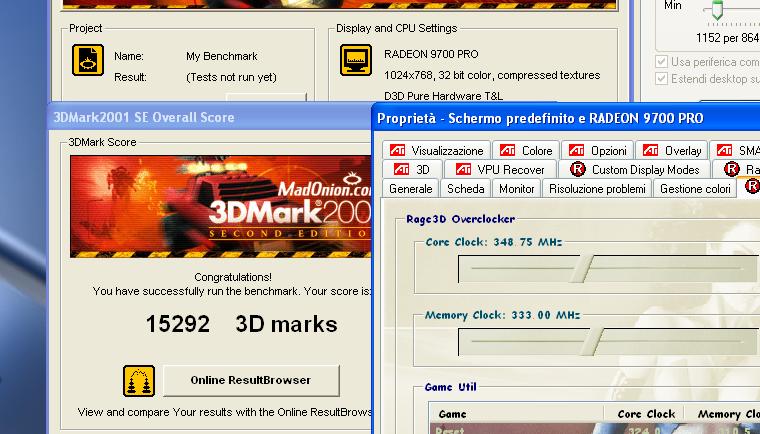Click the Core Clock 348.75 MHz label
Screen dimensions: 760x434
tap(493, 242)
